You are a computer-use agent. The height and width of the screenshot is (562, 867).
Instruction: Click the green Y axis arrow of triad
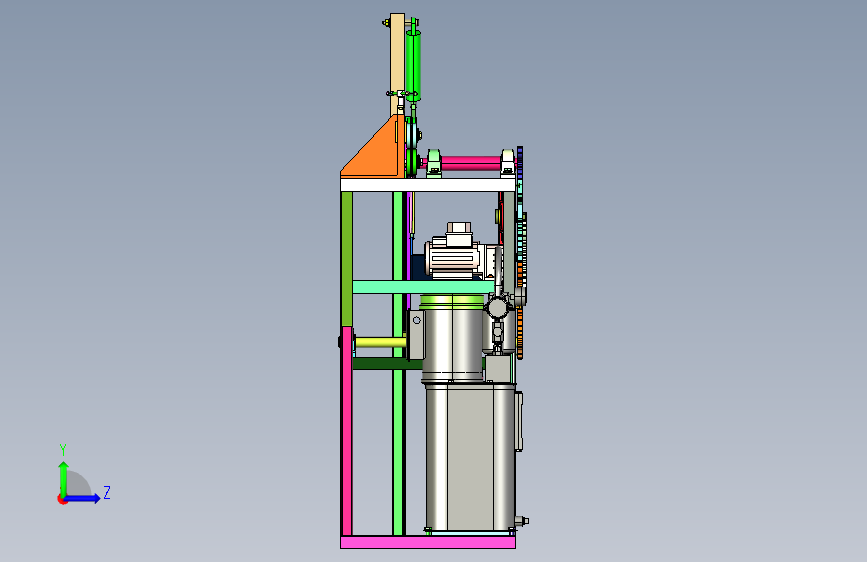[x=64, y=478]
